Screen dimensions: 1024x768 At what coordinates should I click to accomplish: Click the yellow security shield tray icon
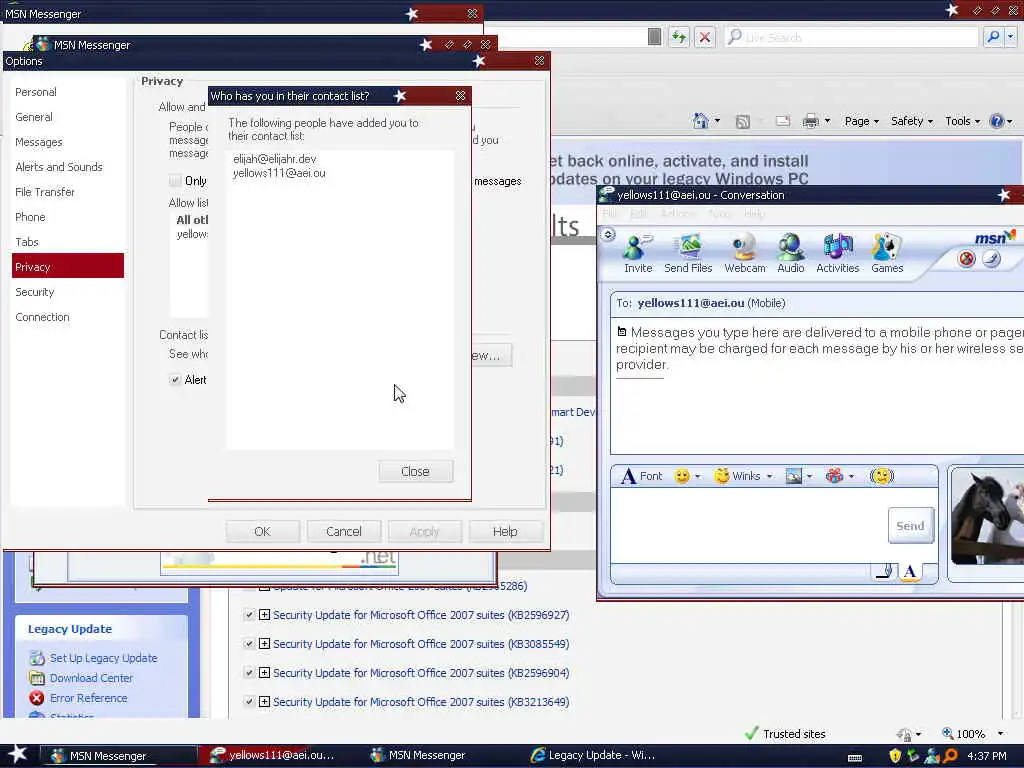pos(895,756)
